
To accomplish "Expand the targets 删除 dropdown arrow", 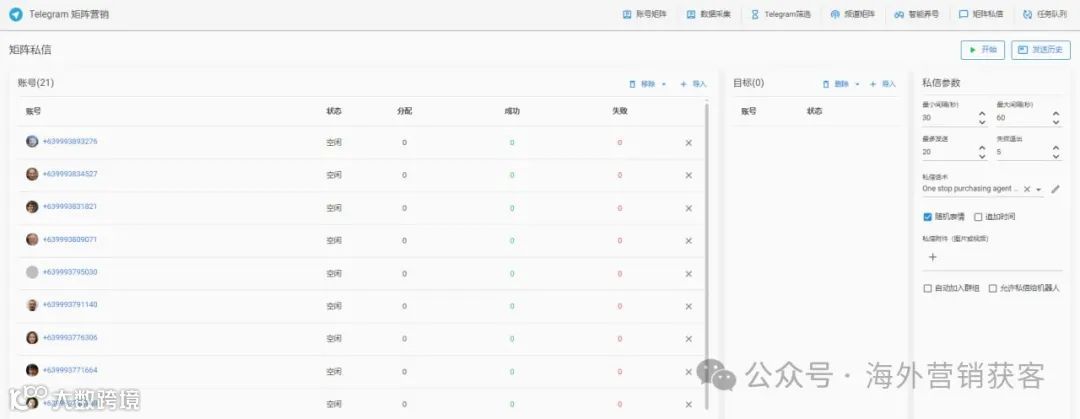I will click(858, 84).
